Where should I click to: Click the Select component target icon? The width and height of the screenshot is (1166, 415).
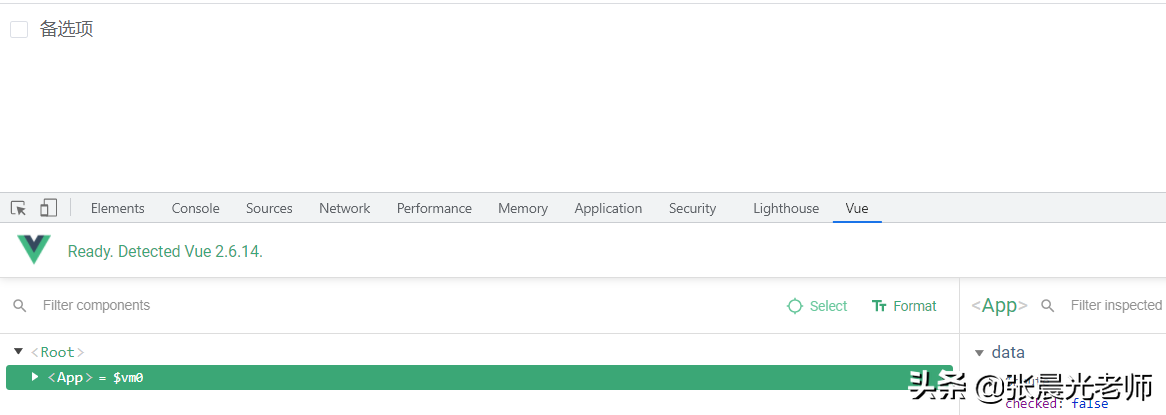pos(795,306)
